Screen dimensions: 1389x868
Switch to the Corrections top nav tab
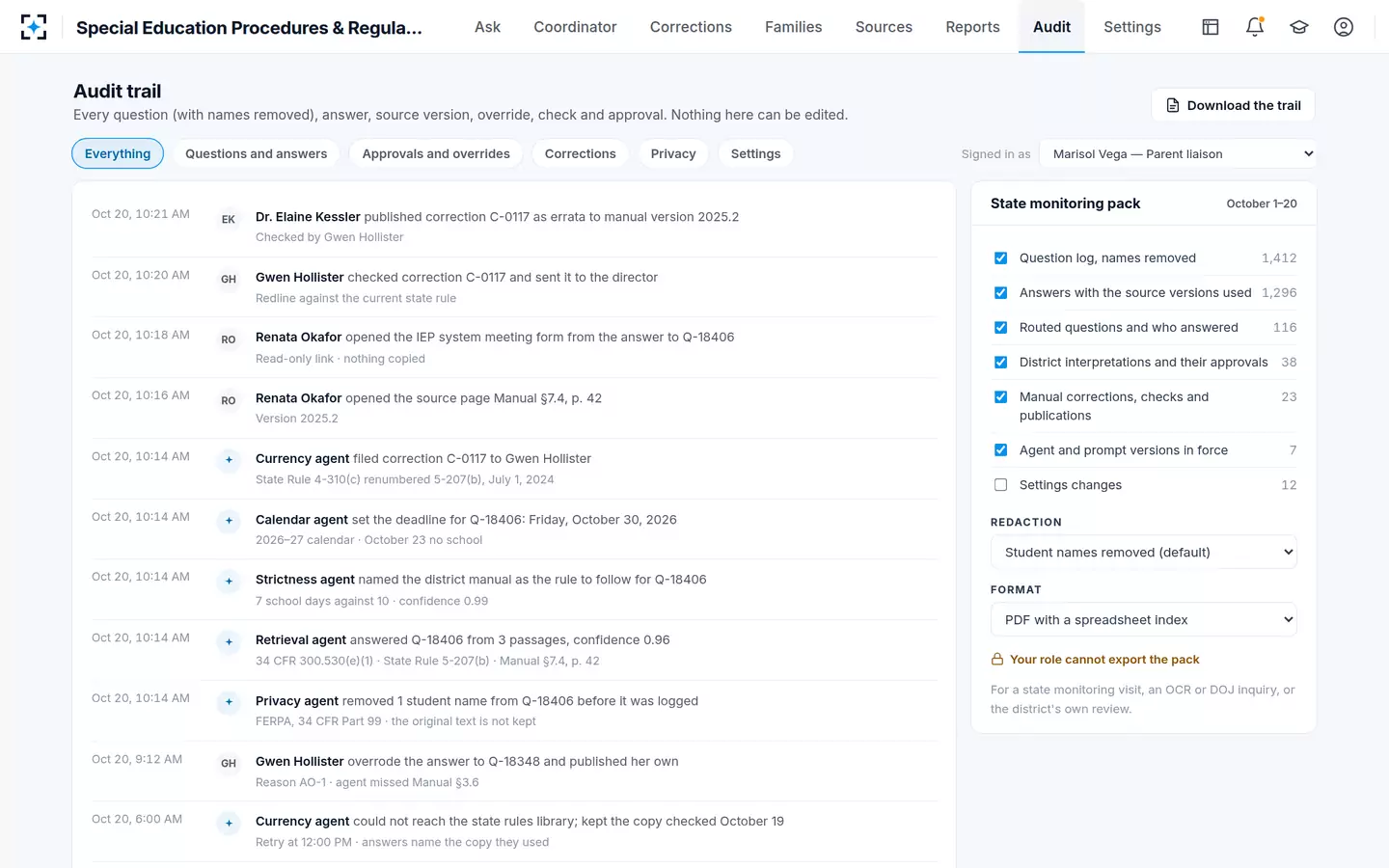[x=691, y=27]
